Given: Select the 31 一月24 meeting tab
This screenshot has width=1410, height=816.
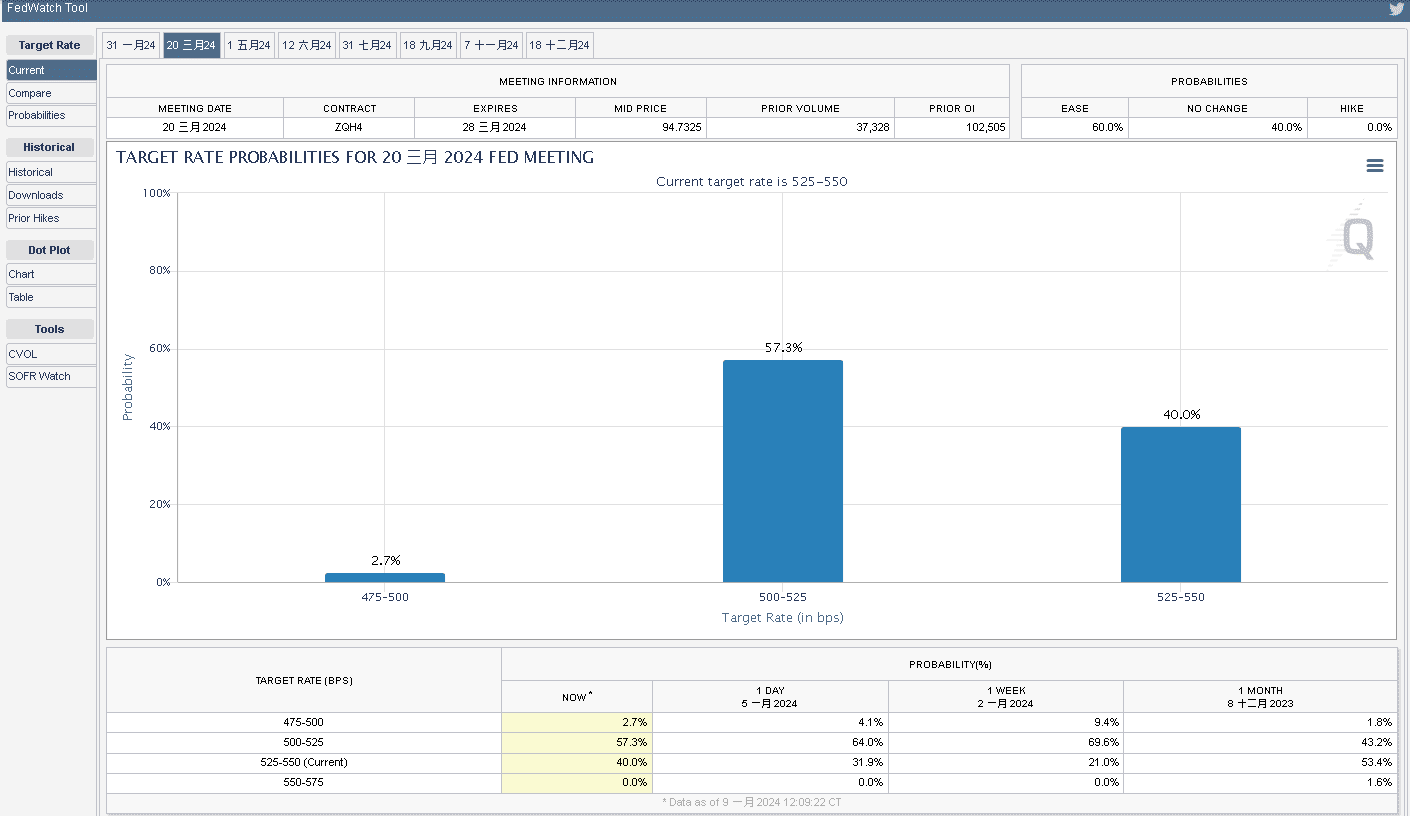Looking at the screenshot, I should click(x=131, y=45).
